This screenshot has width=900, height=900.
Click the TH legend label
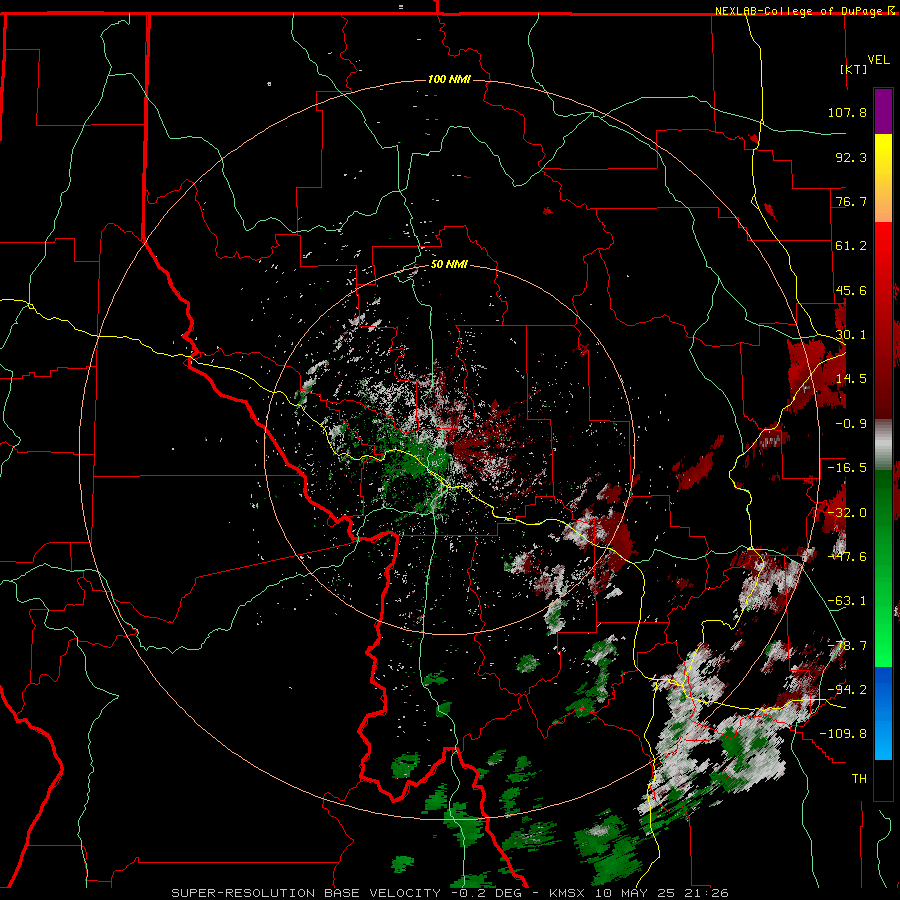click(x=859, y=779)
